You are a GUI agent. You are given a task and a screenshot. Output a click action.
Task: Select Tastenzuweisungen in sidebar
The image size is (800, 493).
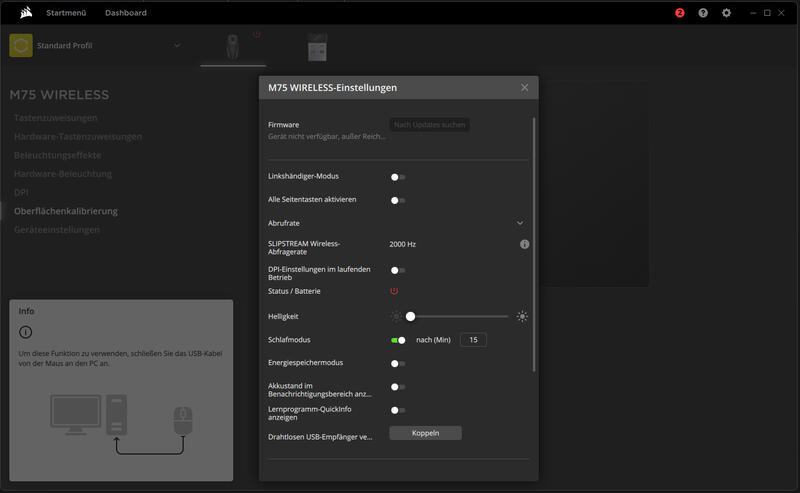(x=56, y=118)
